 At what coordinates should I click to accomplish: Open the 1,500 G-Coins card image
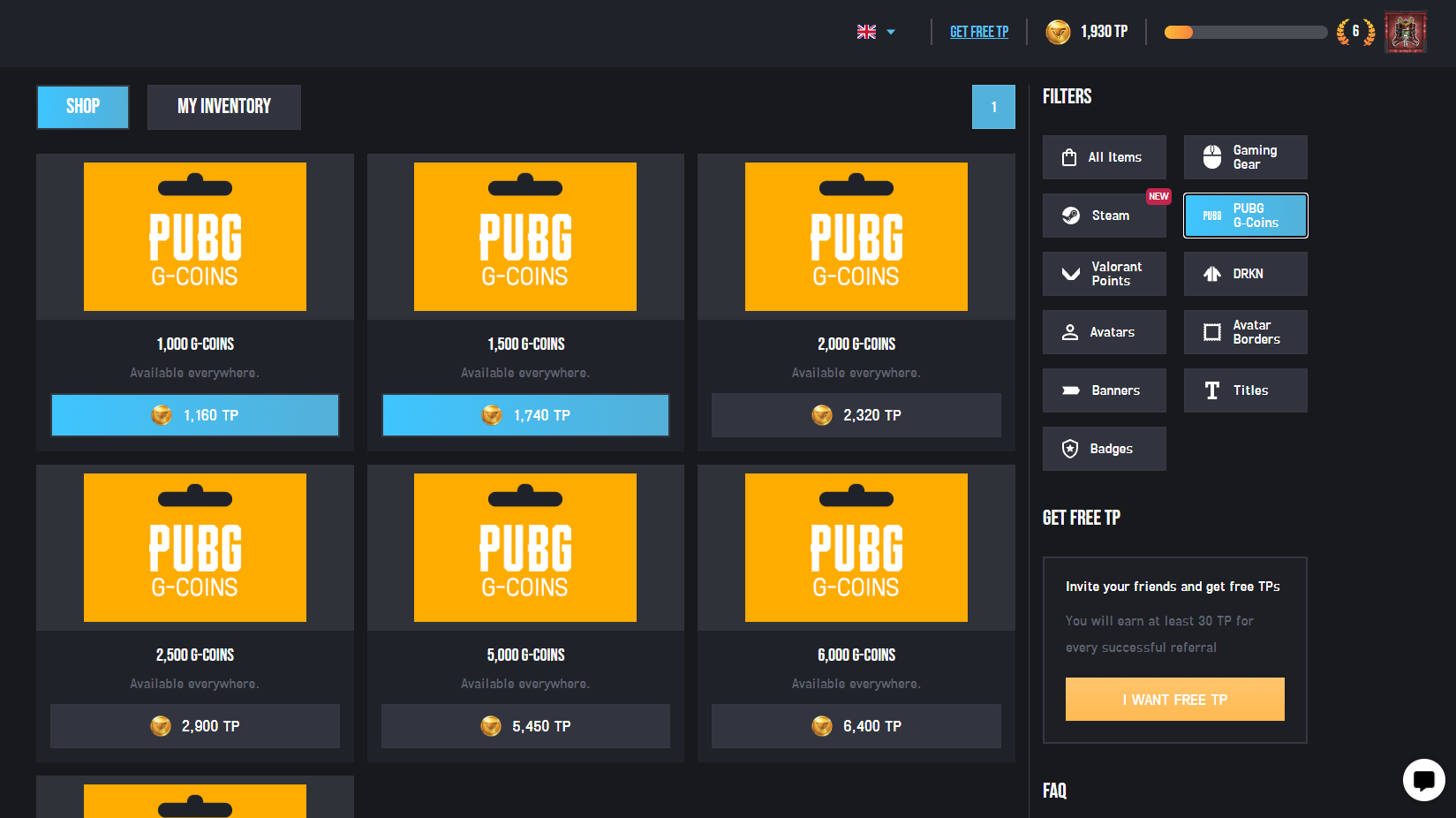(525, 237)
